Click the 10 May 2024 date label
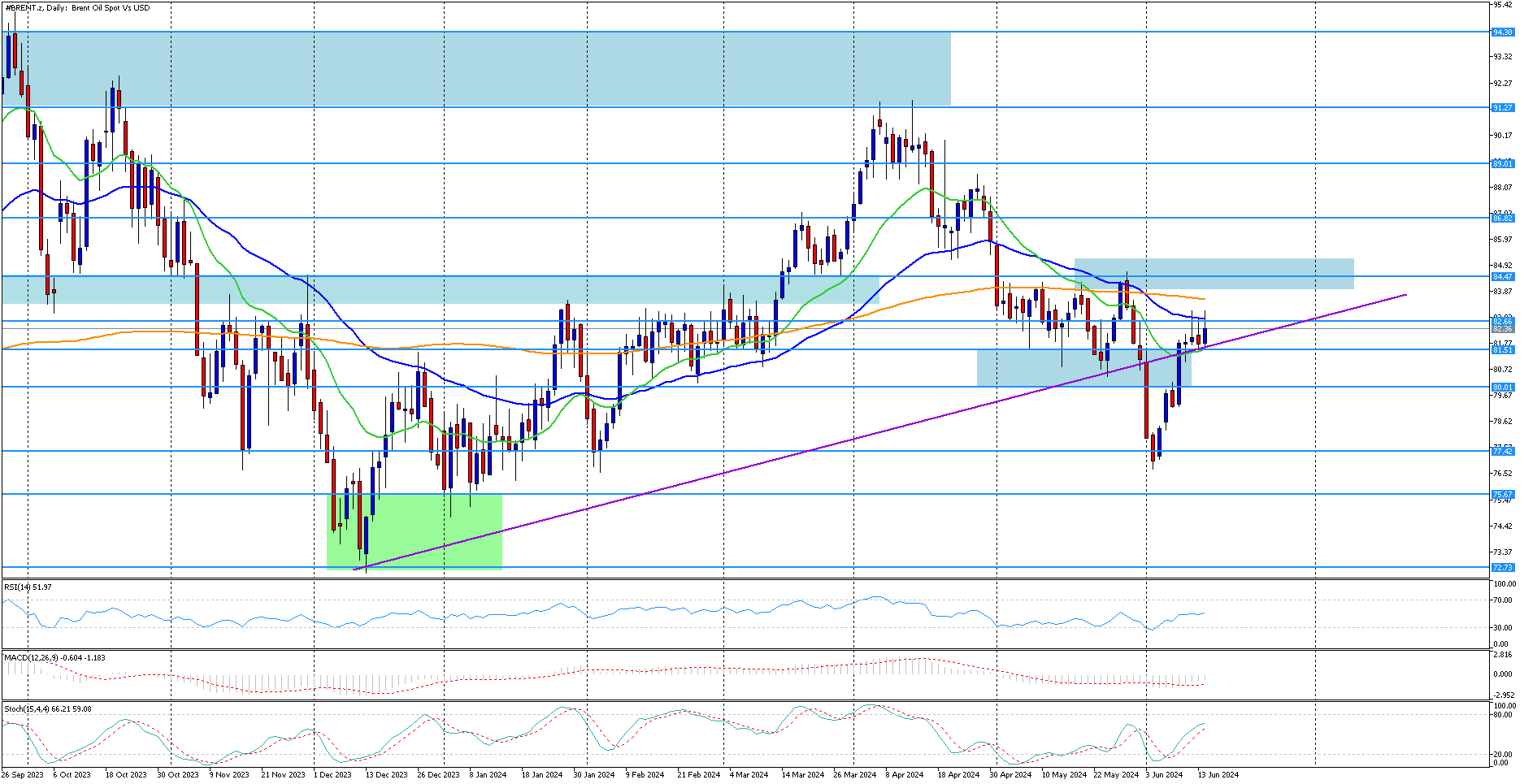Screen dimensions: 1524x784 [x=1064, y=774]
